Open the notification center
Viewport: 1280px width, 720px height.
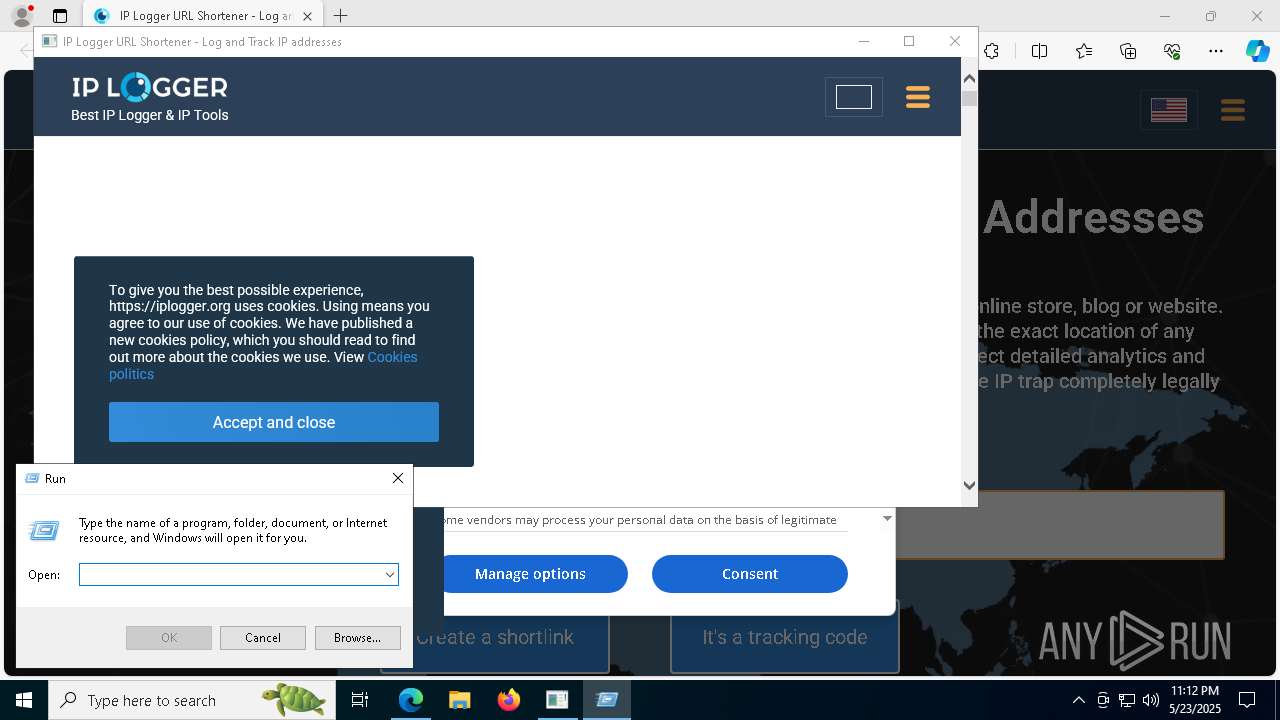pos(1247,700)
